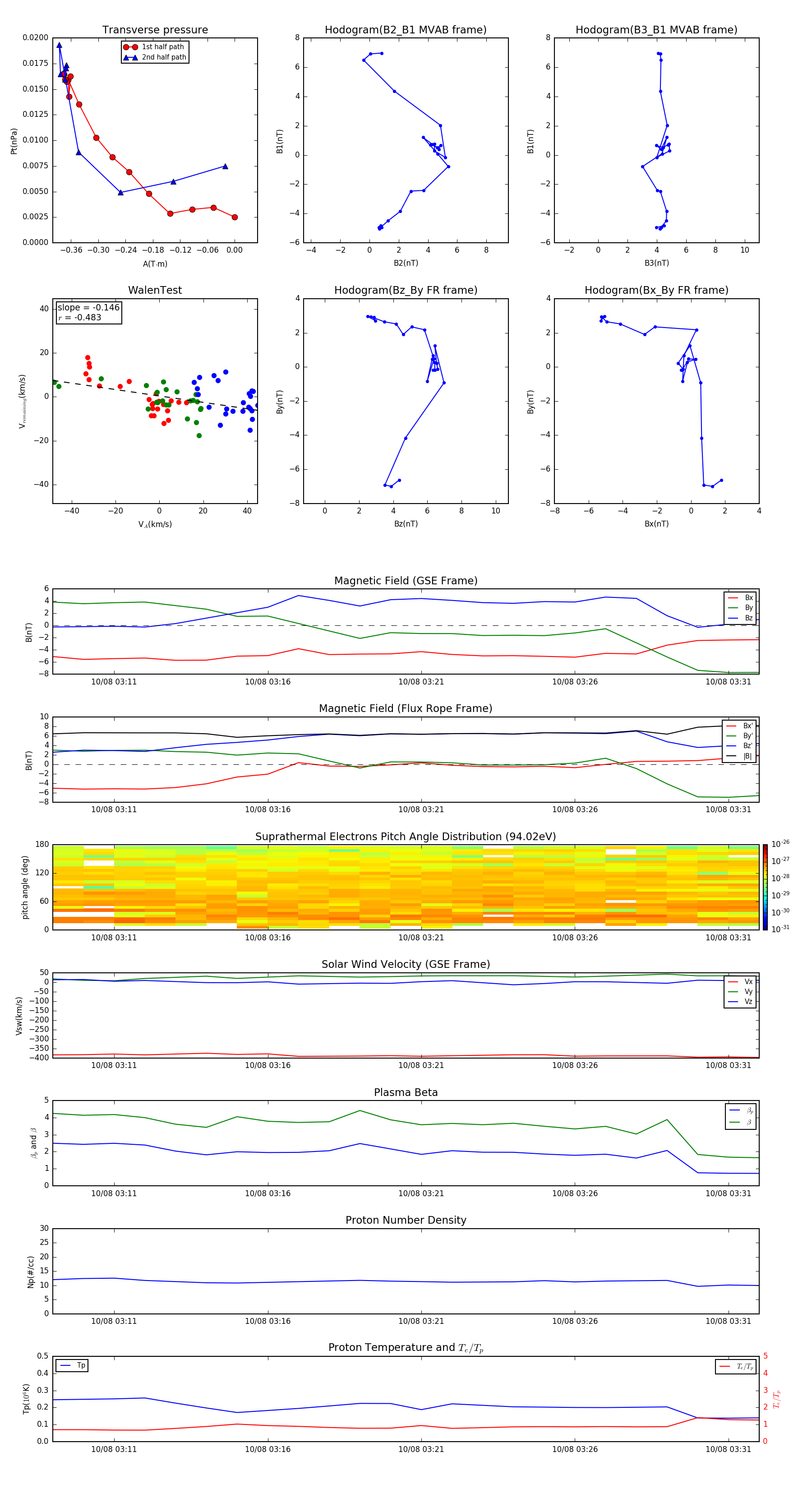This screenshot has height=1489, width=812.
Task: Click the dashed fit line in WalenTest
Action: click(x=155, y=395)
